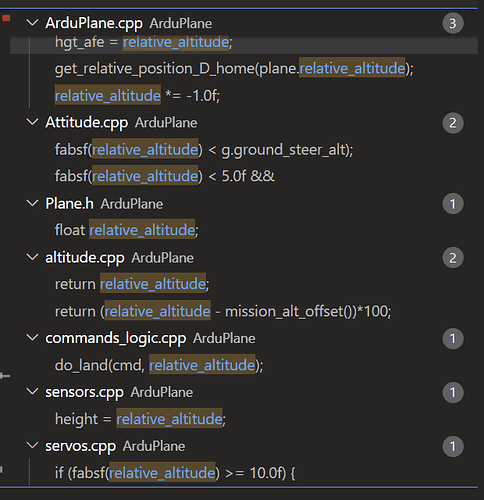Screen dimensions: 484x500
Task: Click the count badge 1 for sensors.cpp
Action: [x=453, y=392]
